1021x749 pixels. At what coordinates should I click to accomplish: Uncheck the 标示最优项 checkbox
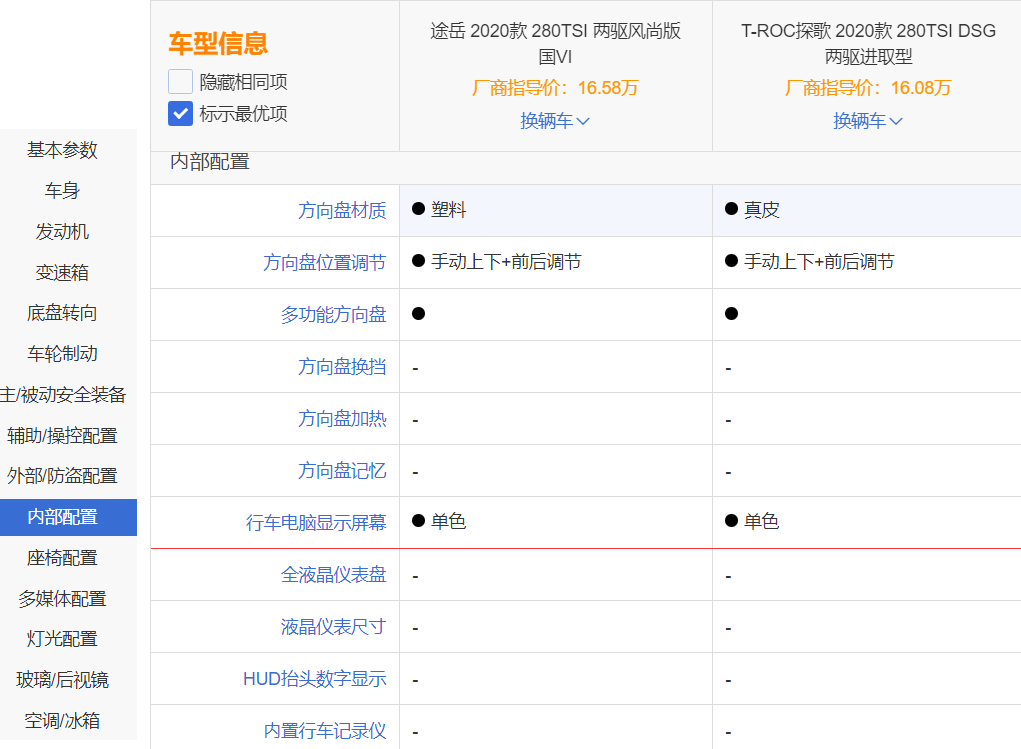[180, 113]
